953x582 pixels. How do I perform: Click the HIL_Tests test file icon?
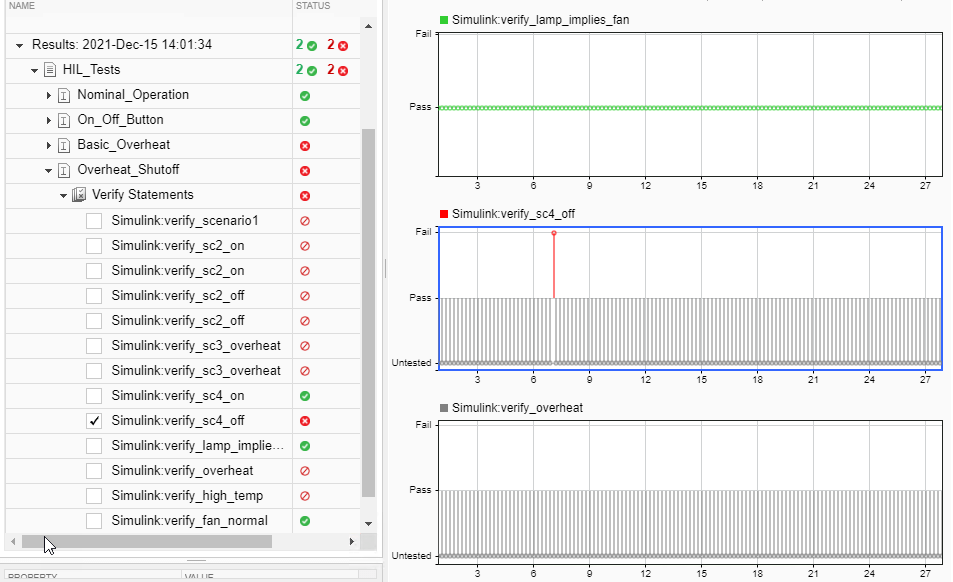49,70
